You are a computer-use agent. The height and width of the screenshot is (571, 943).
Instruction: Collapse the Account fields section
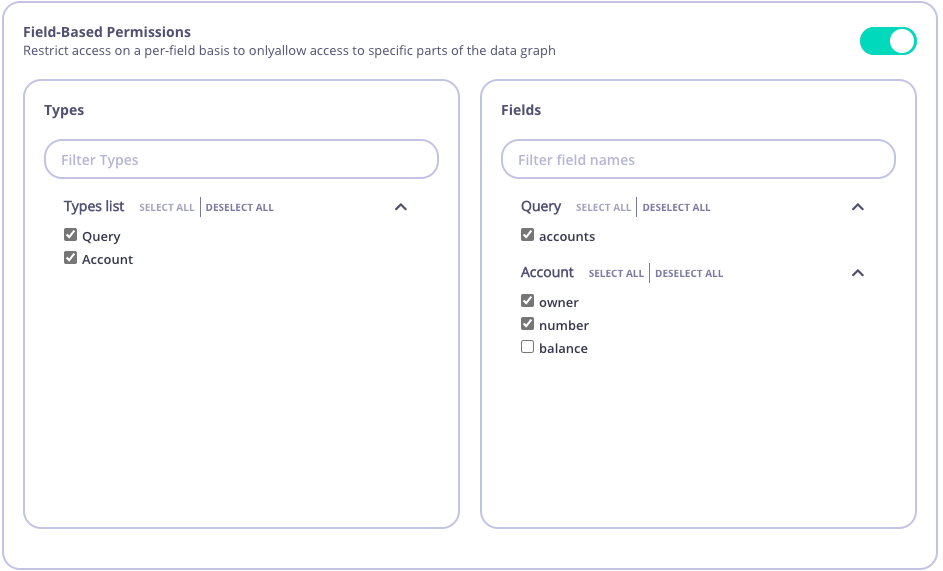[857, 273]
